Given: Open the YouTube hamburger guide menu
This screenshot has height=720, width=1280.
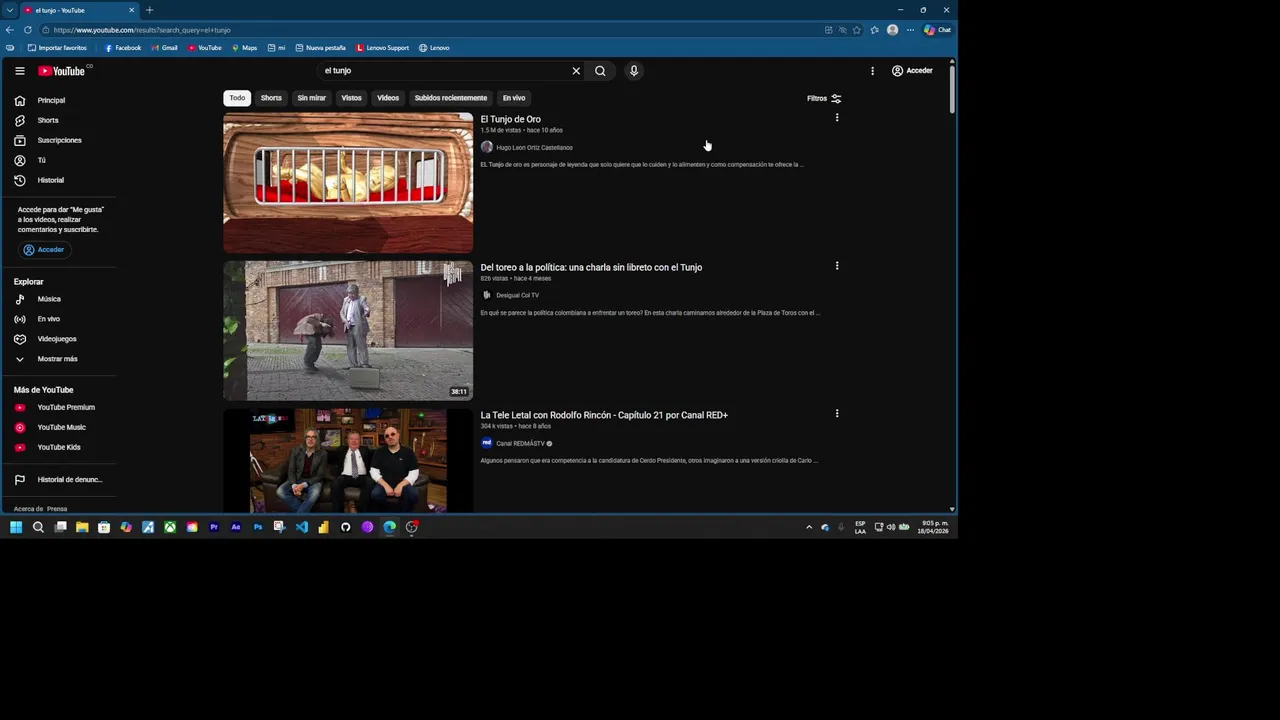Looking at the screenshot, I should click(19, 71).
